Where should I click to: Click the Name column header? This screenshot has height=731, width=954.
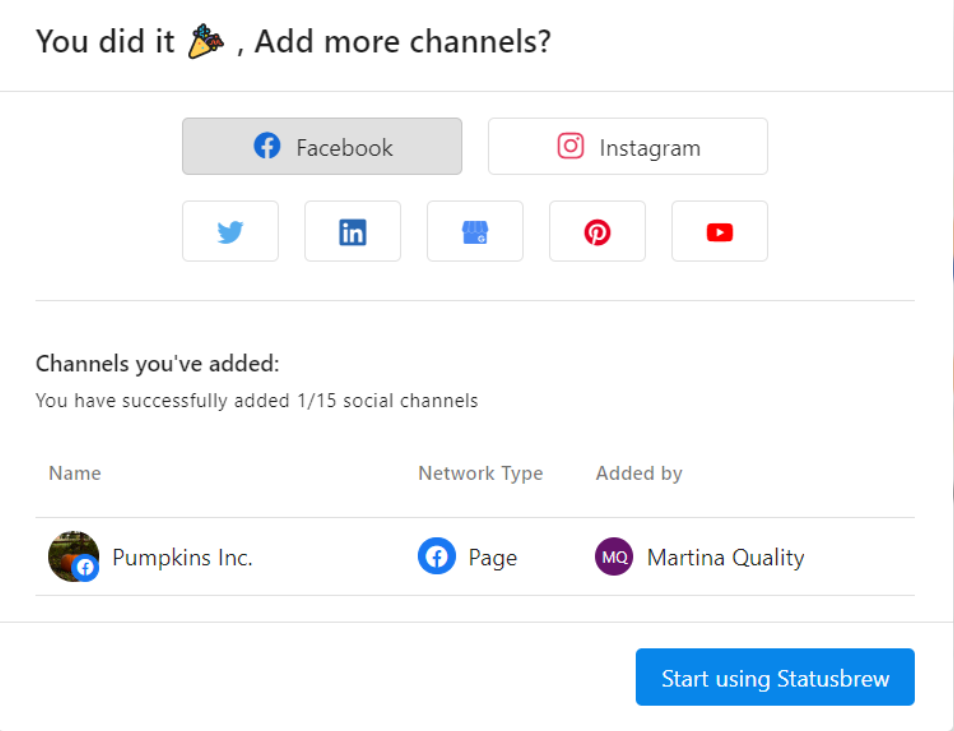tap(75, 473)
